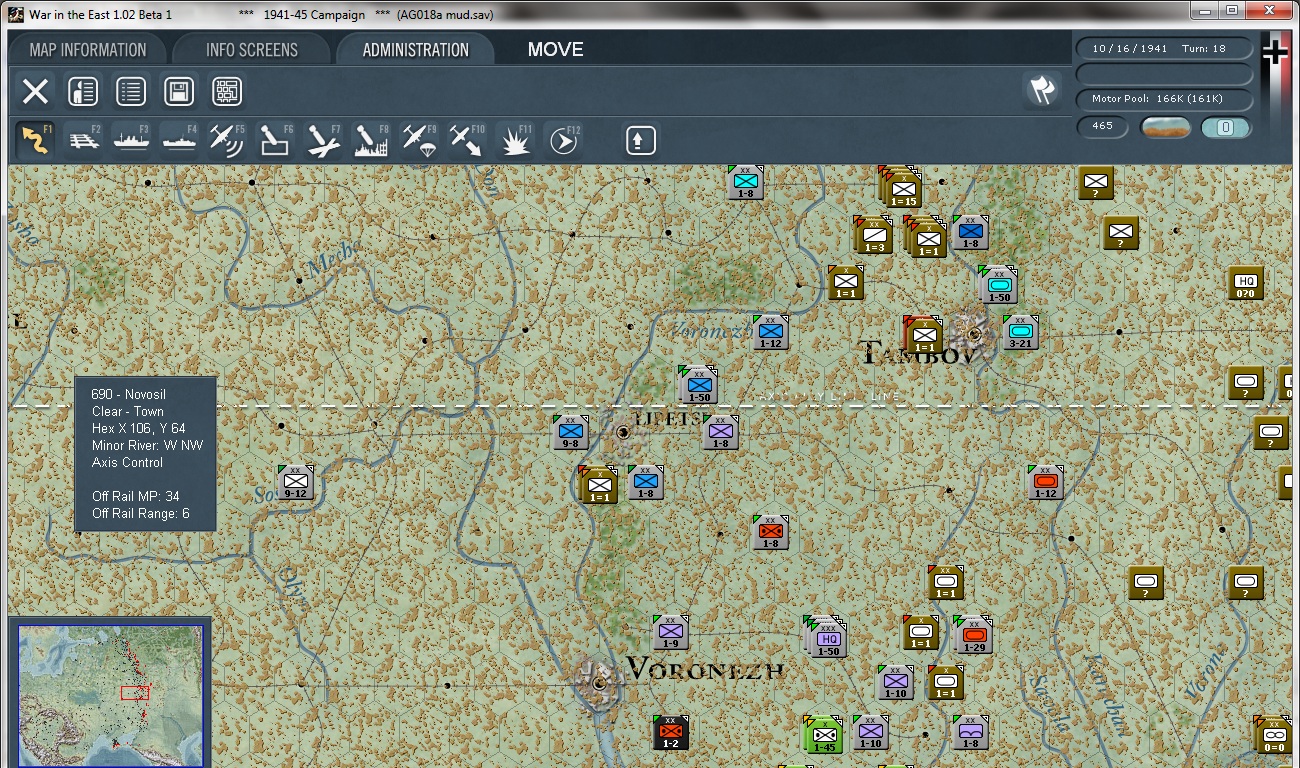Select the purple HQ 1-50 unit
The width and height of the screenshot is (1300, 768).
(x=827, y=637)
